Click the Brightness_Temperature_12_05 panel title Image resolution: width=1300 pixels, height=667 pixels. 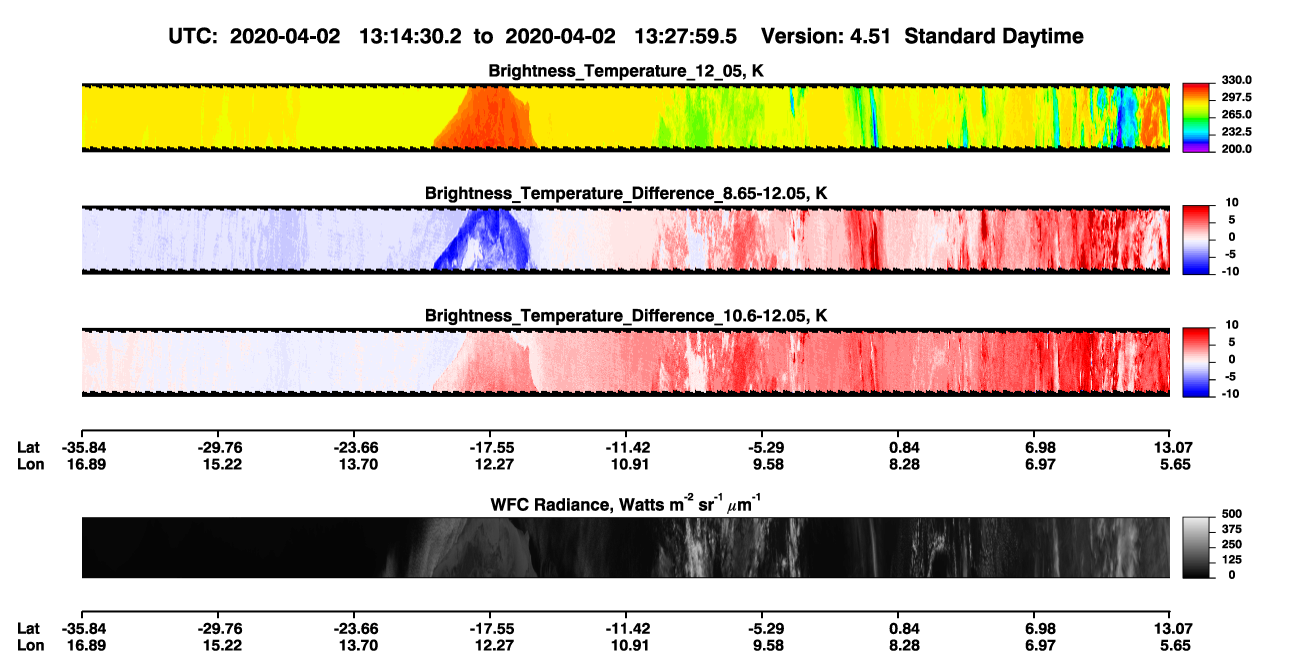coord(626,71)
